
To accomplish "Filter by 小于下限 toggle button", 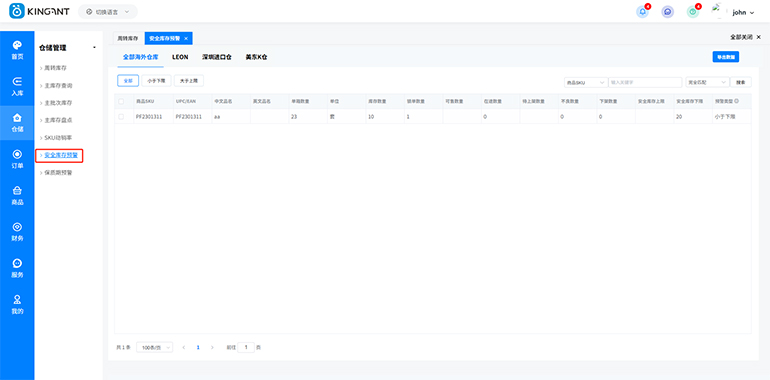I will [156, 81].
